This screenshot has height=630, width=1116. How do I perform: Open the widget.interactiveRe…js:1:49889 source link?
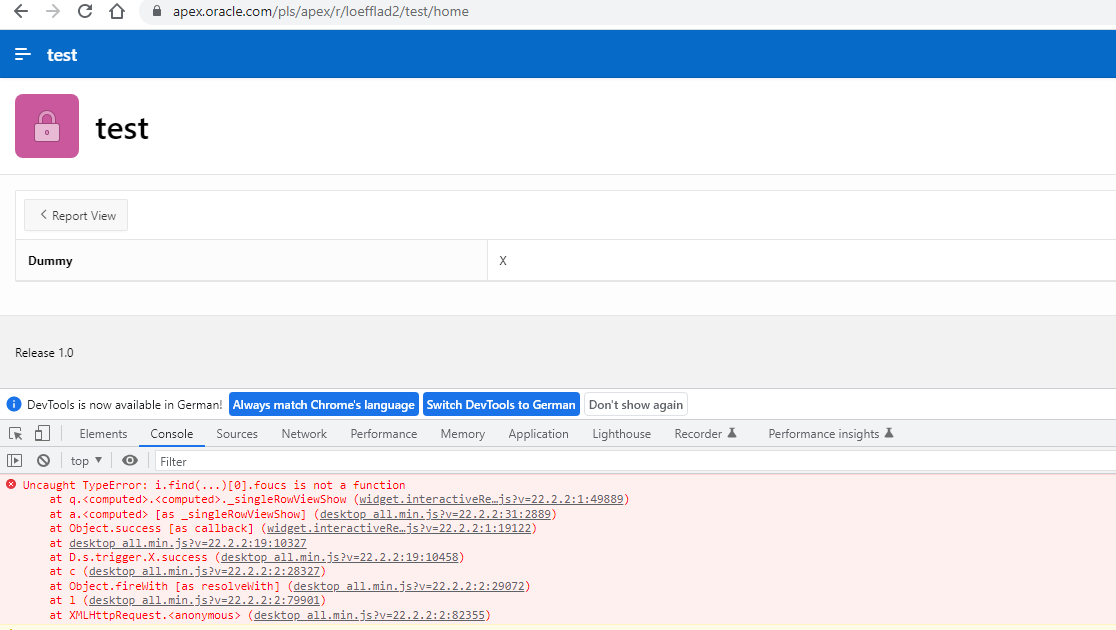point(493,499)
